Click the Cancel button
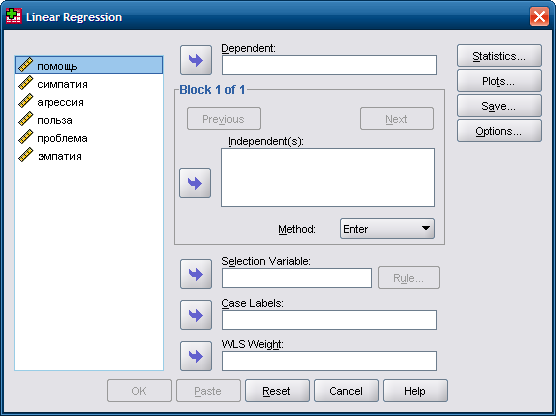 click(x=346, y=390)
